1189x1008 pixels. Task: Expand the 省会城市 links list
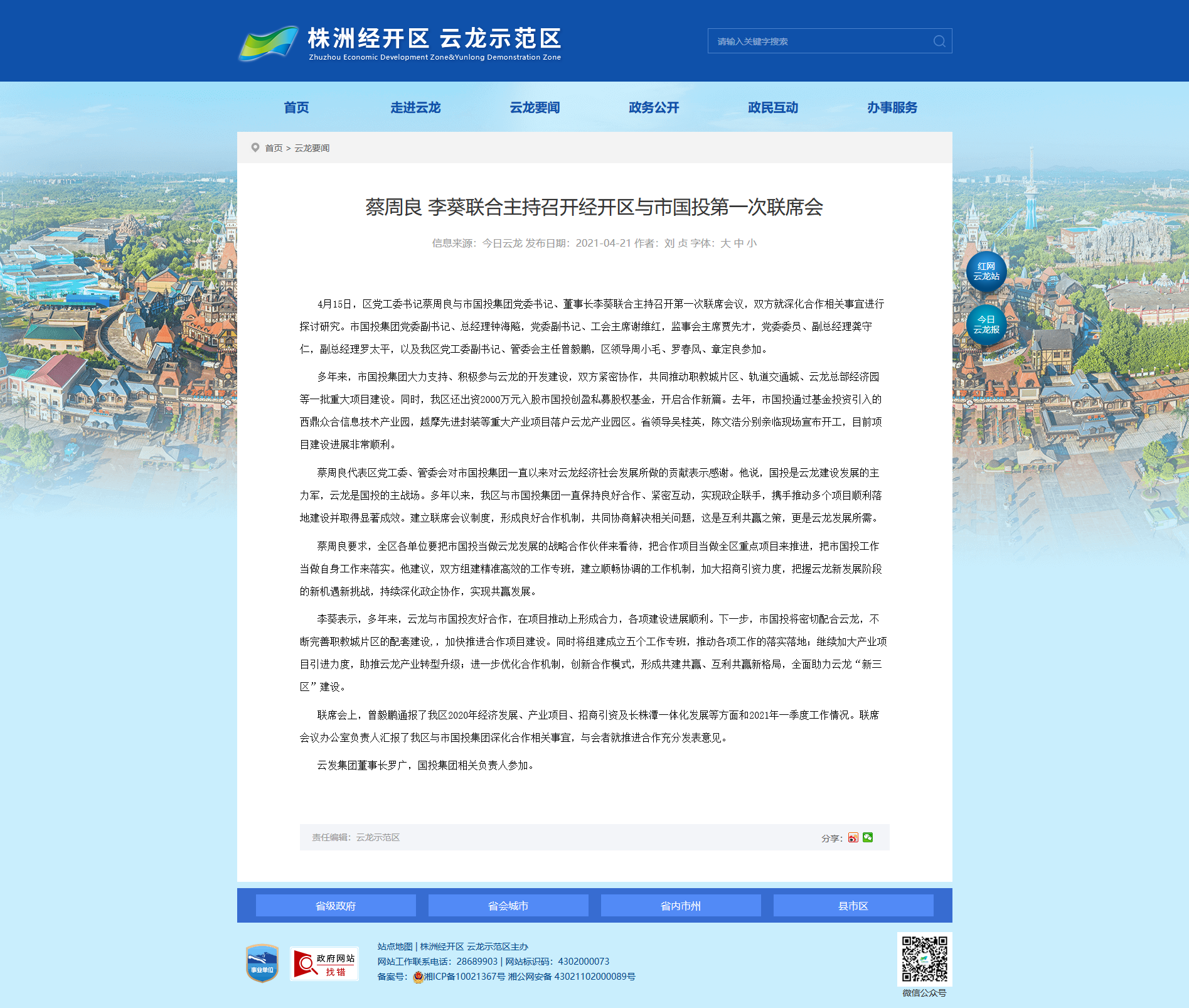tap(508, 906)
